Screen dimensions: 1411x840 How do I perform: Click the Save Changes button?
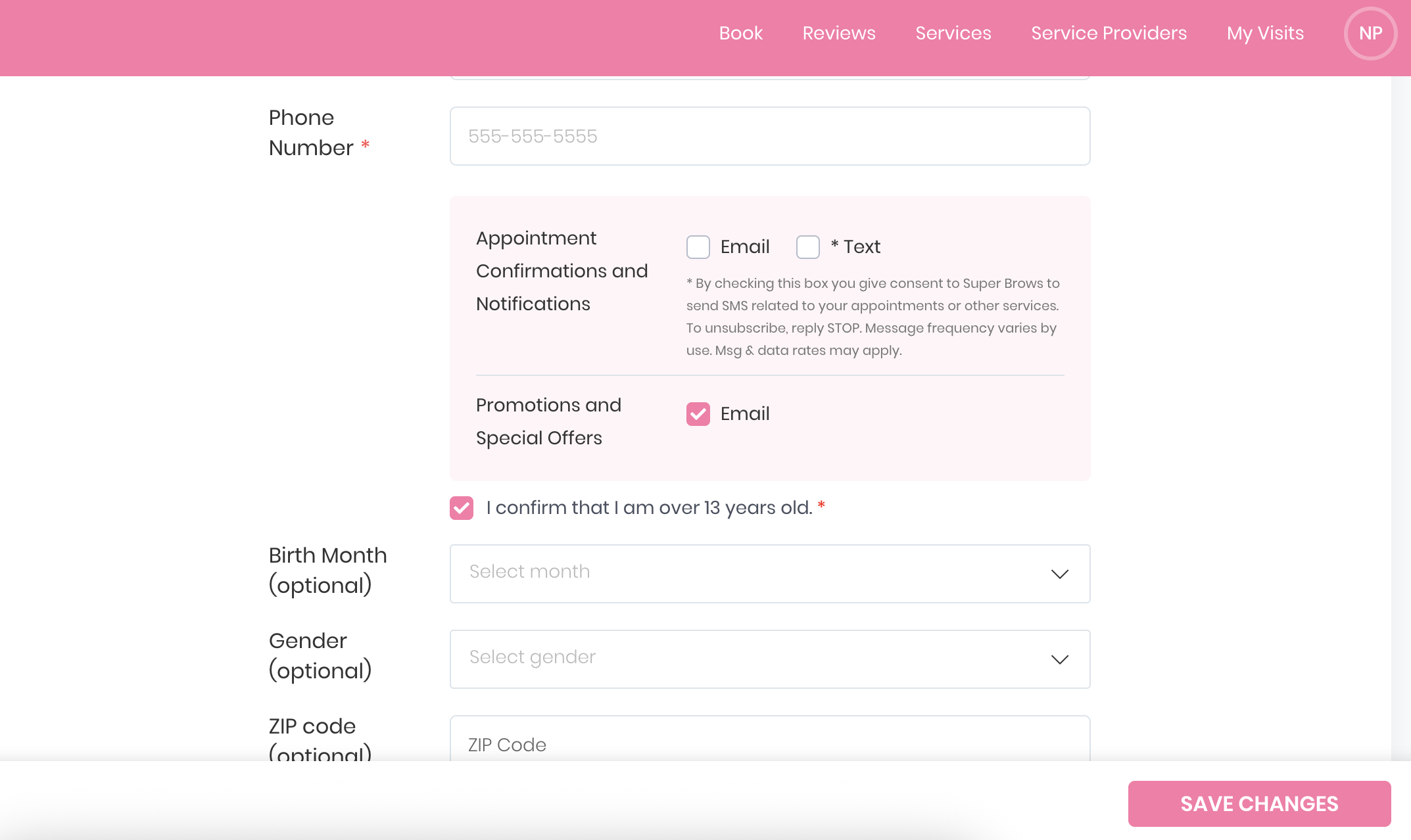1258,803
